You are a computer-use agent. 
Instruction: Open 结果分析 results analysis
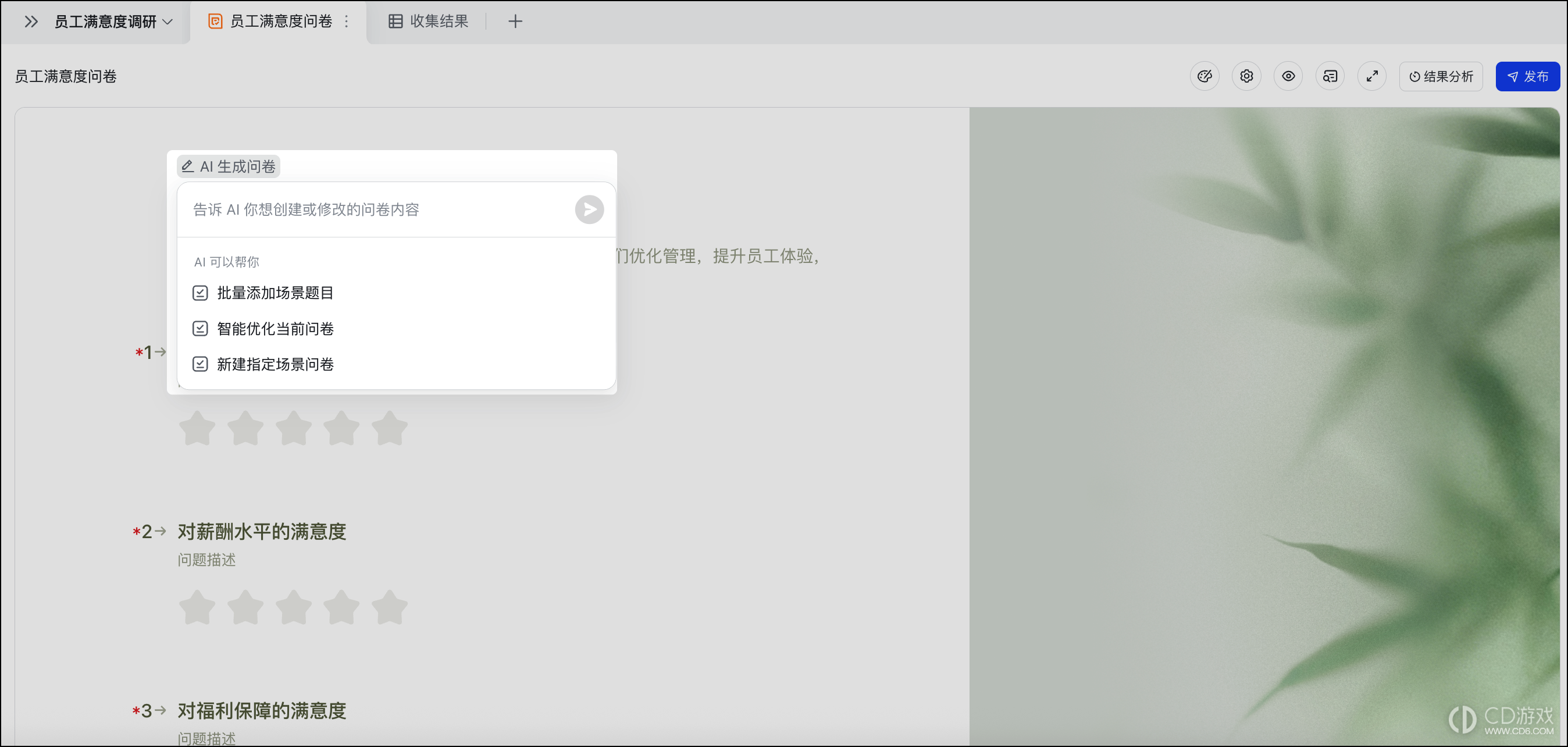click(1441, 76)
